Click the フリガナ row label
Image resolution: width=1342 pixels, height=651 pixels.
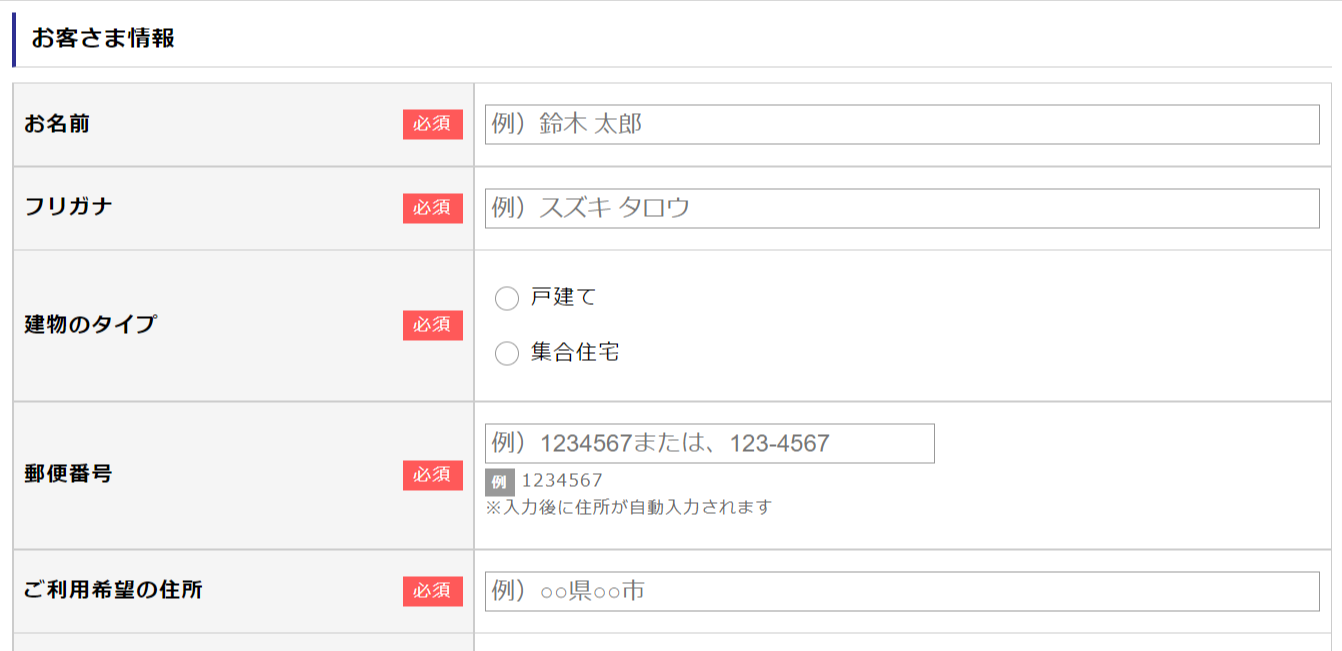[68, 208]
